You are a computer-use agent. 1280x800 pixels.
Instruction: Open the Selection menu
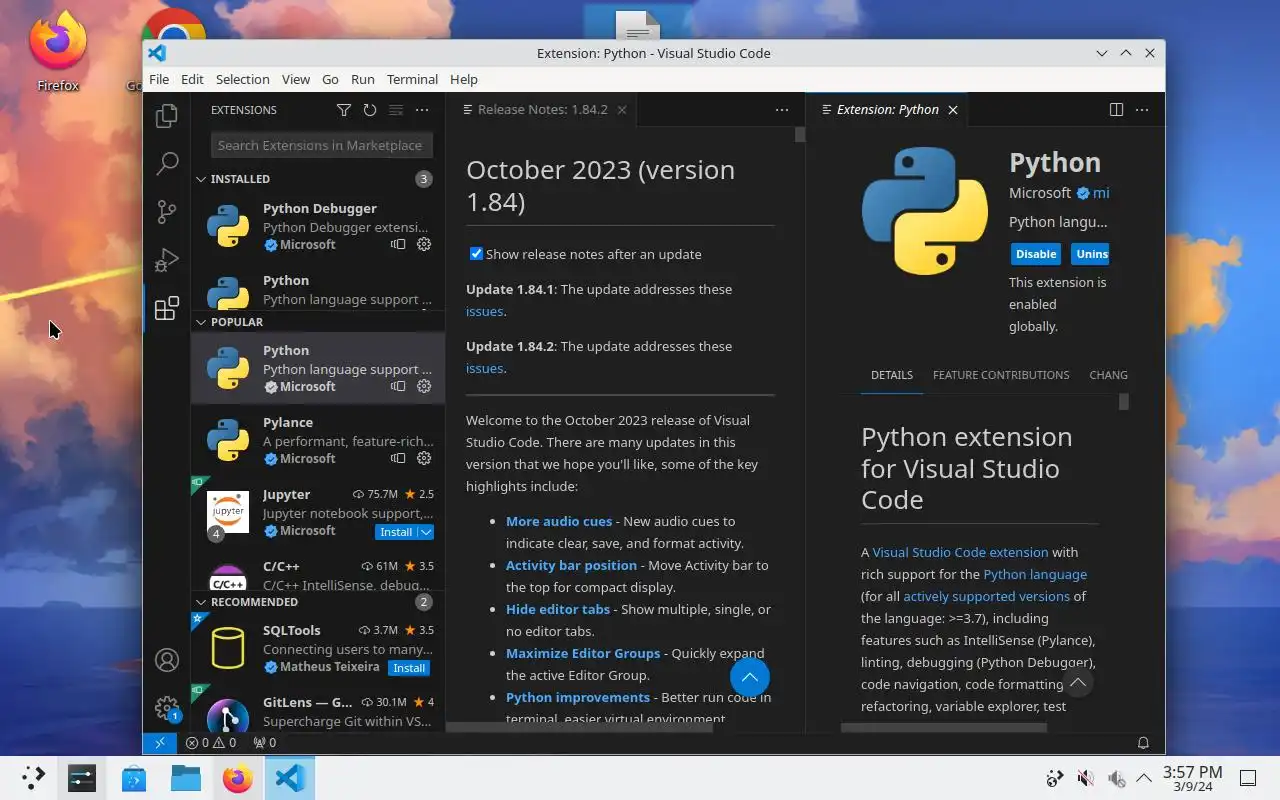tap(243, 79)
